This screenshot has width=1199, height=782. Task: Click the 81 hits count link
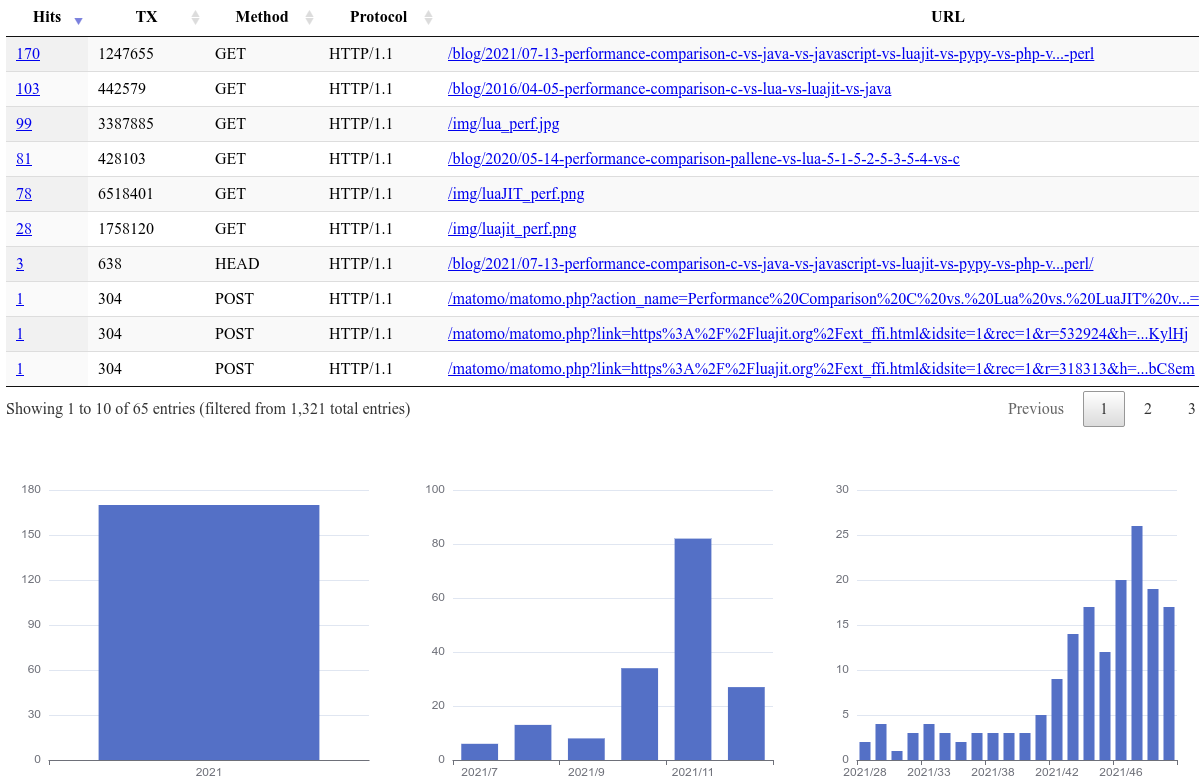click(x=24, y=159)
